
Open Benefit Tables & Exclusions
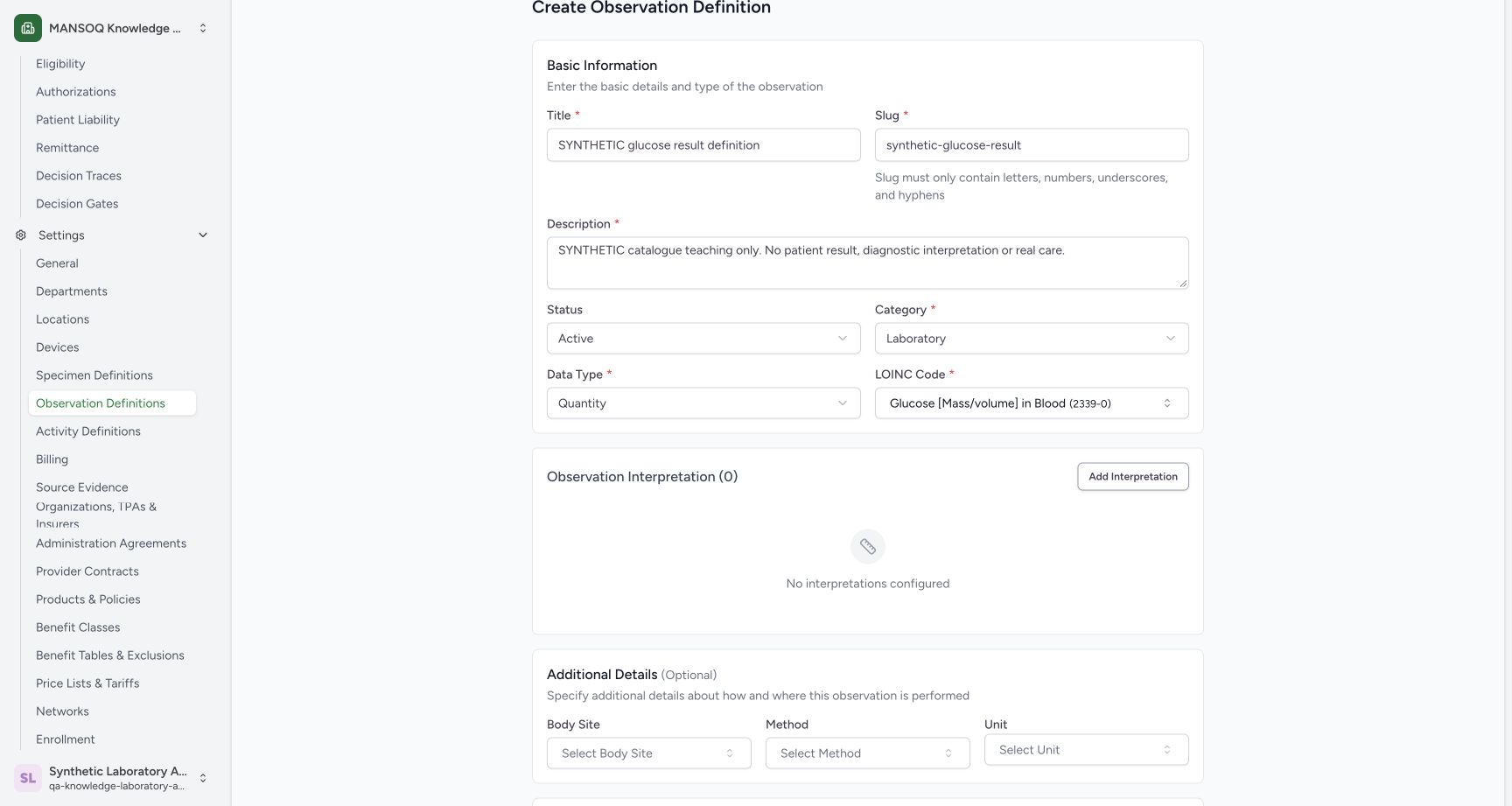point(110,655)
